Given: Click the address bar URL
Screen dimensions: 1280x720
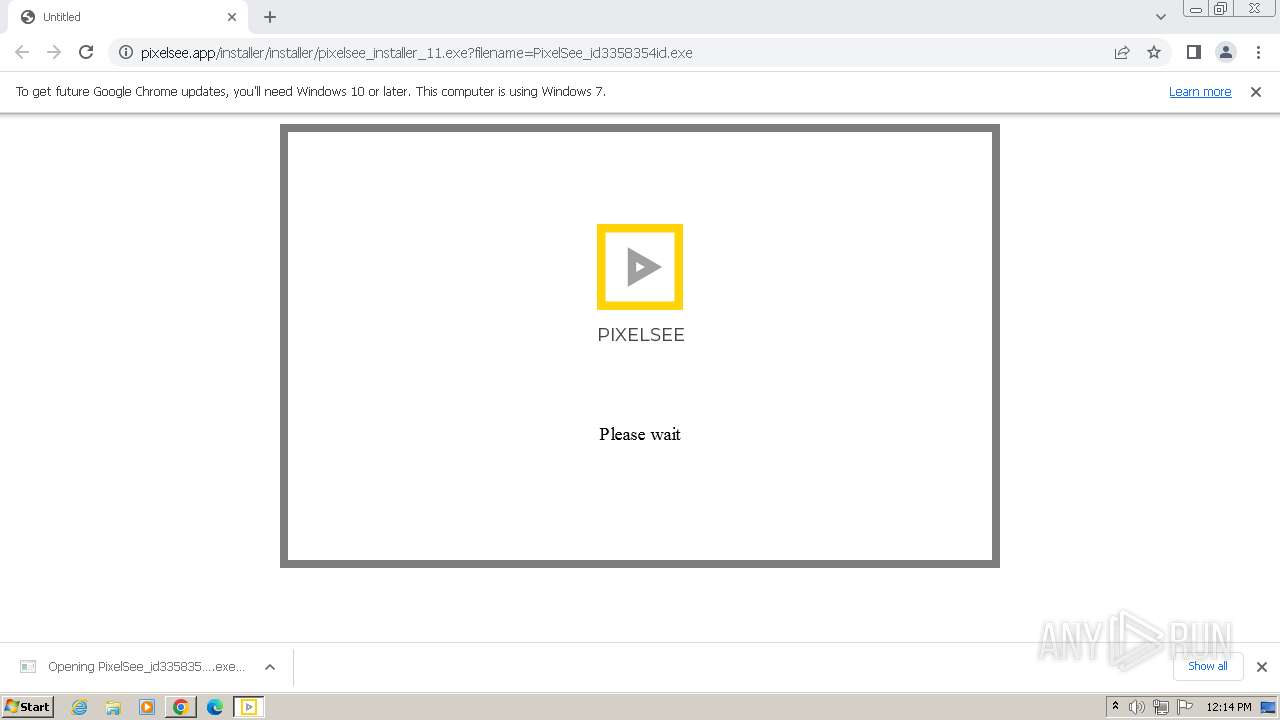Looking at the screenshot, I should tap(416, 52).
